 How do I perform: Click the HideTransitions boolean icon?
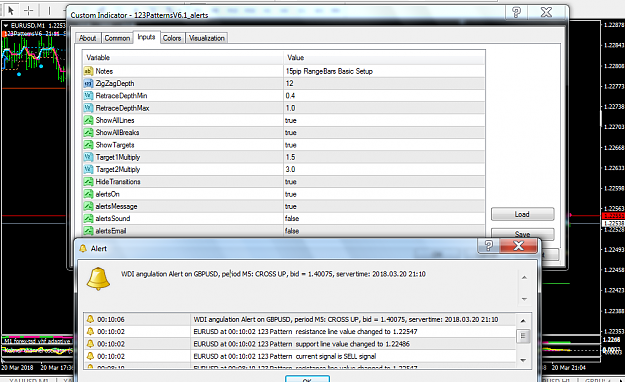pyautogui.click(x=88, y=182)
